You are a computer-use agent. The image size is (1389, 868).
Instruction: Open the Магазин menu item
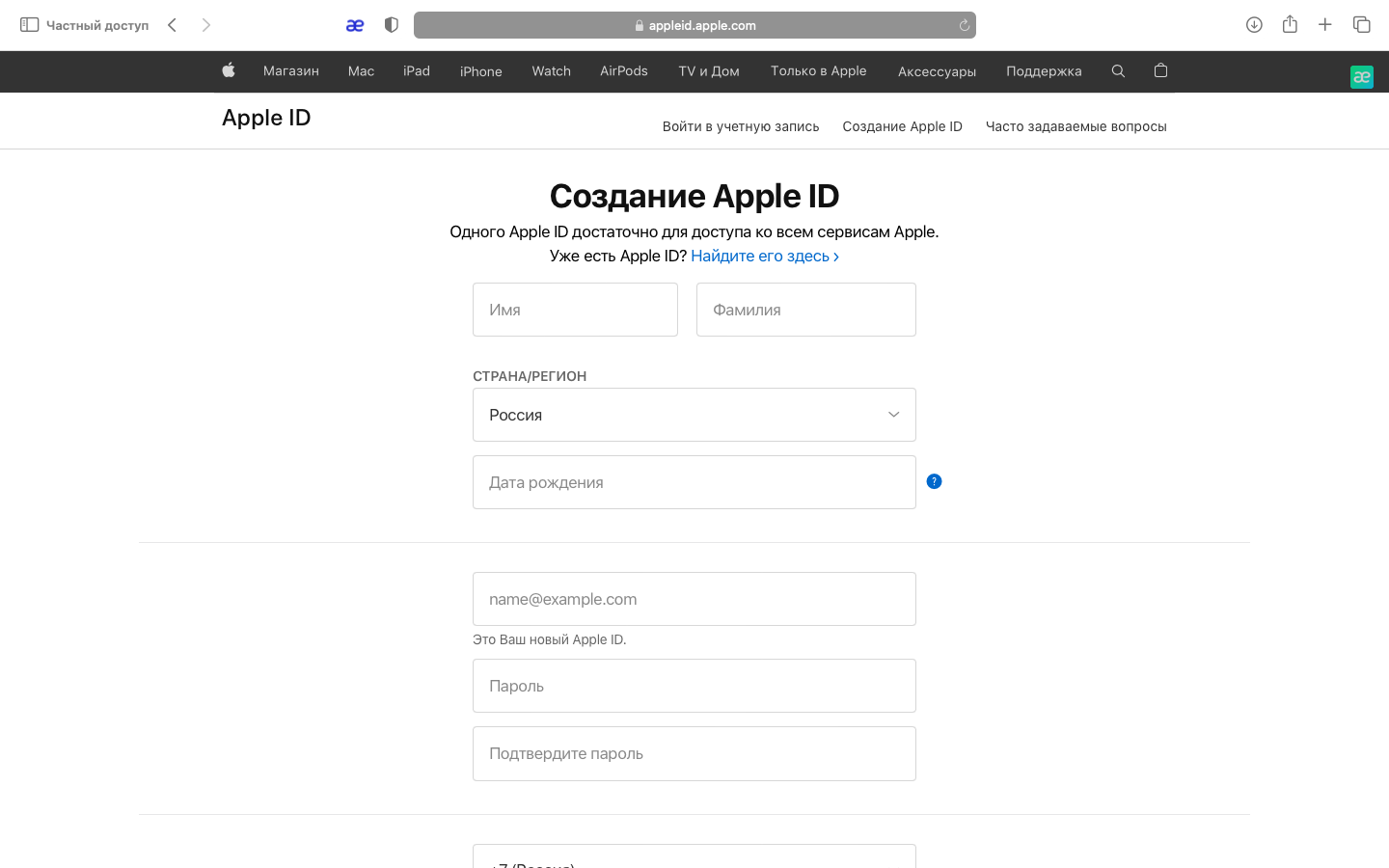290,71
